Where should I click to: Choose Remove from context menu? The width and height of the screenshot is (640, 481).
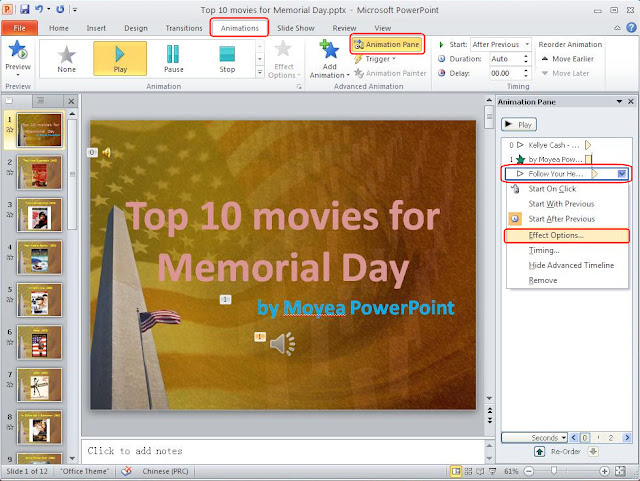(567, 281)
